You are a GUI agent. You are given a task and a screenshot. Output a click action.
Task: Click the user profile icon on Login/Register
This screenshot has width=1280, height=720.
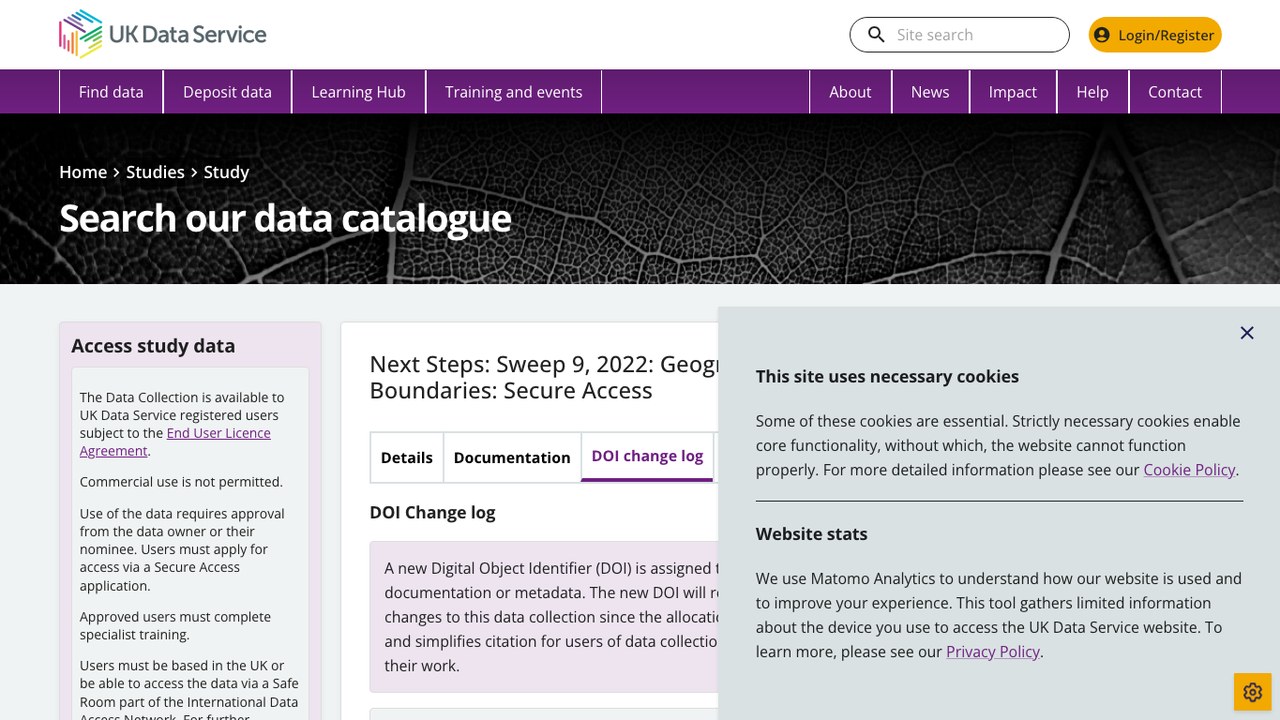[x=1102, y=35]
